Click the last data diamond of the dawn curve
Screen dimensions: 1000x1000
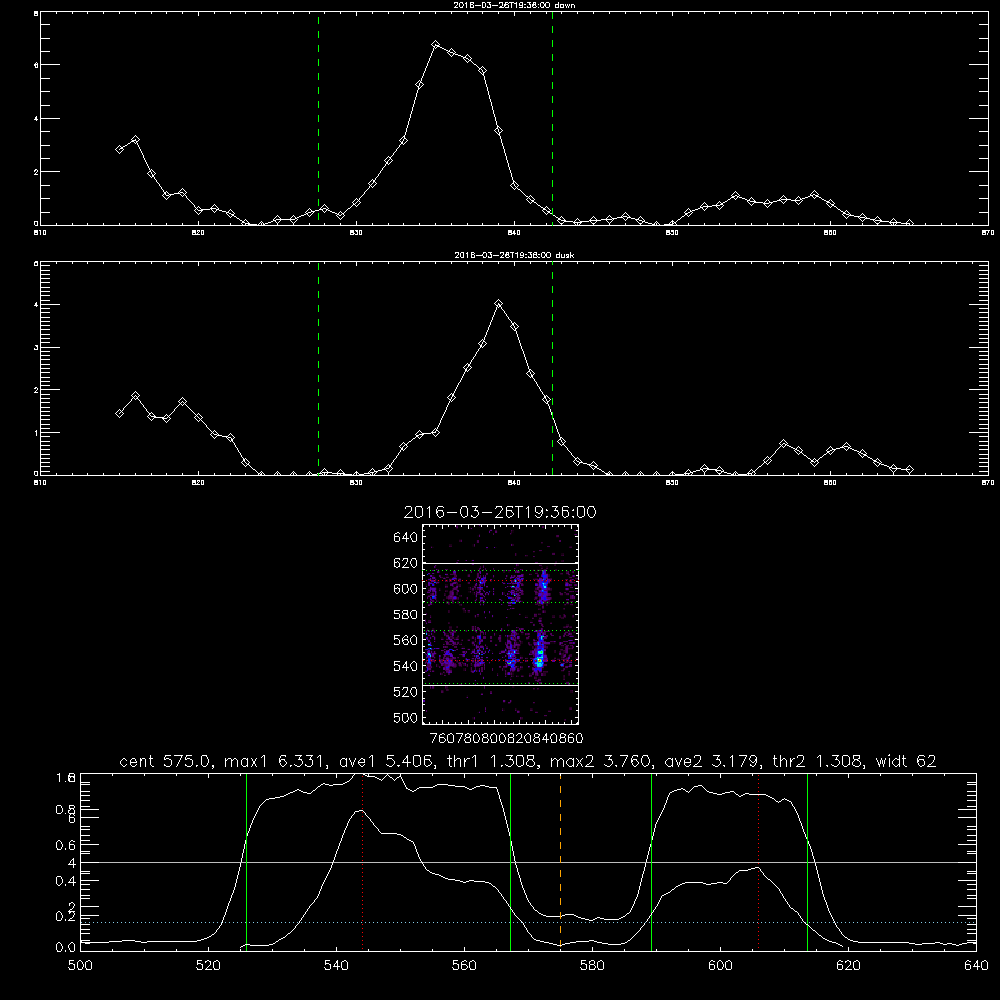coord(909,223)
